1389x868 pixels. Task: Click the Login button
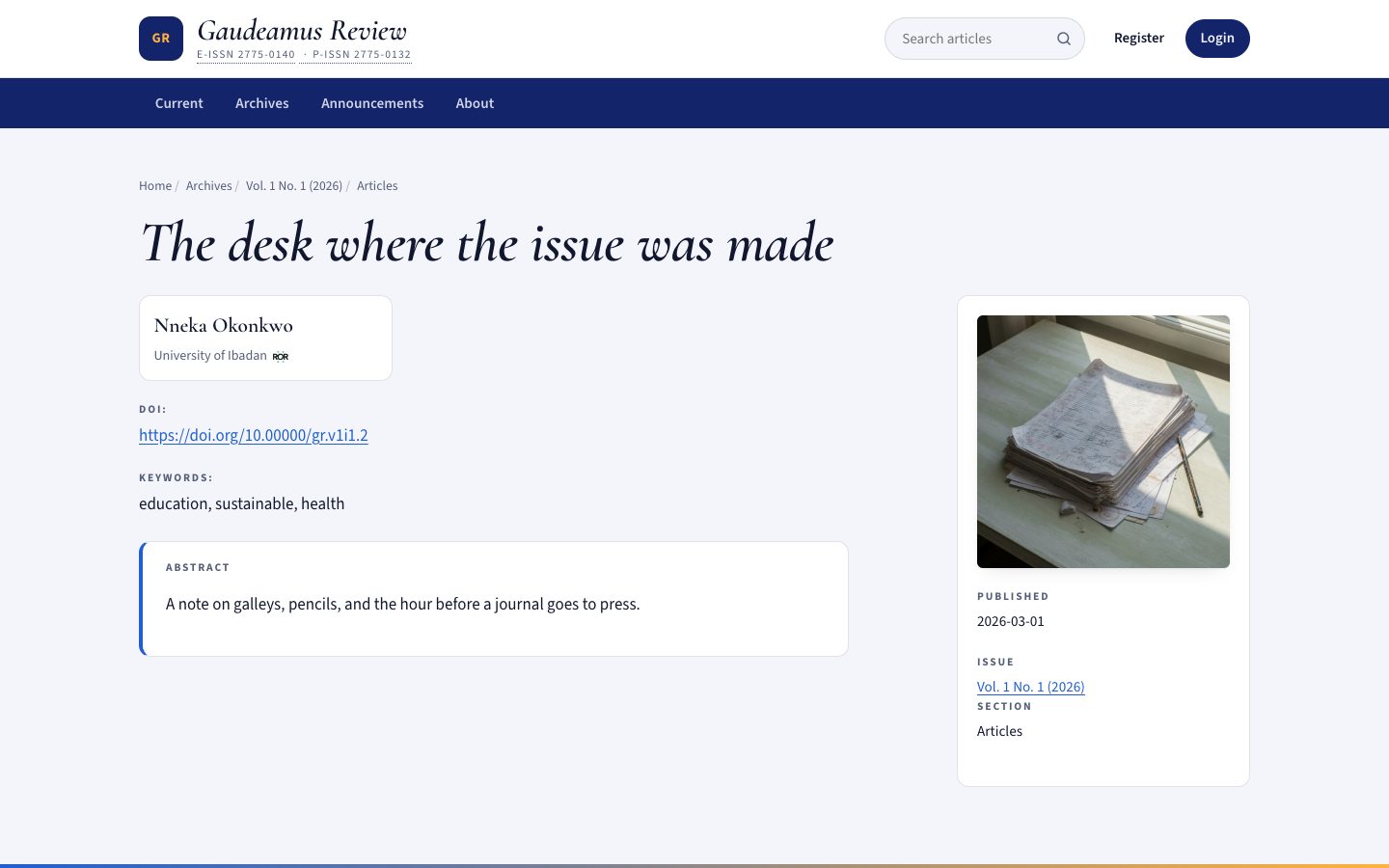[1217, 39]
